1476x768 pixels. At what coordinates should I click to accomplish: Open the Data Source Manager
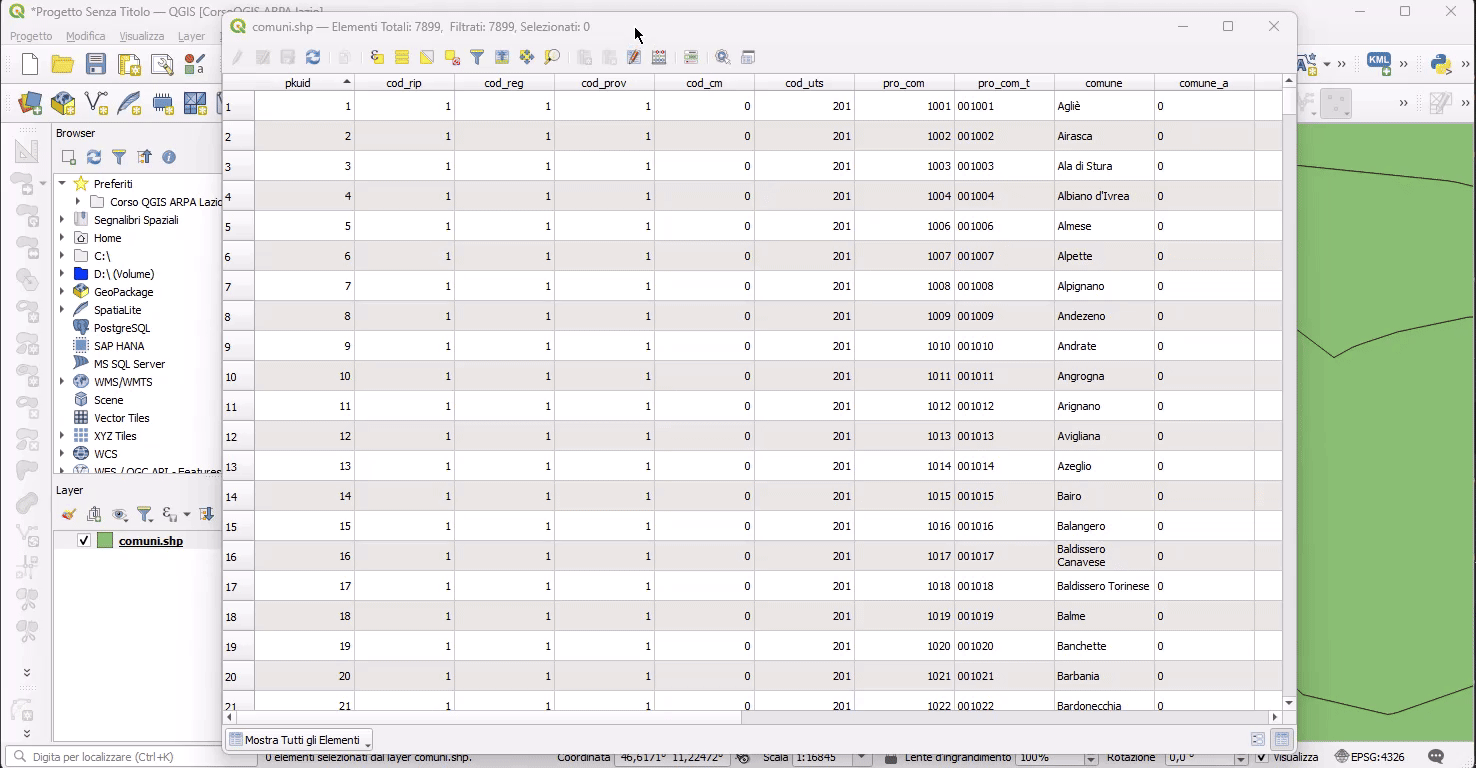pos(30,103)
